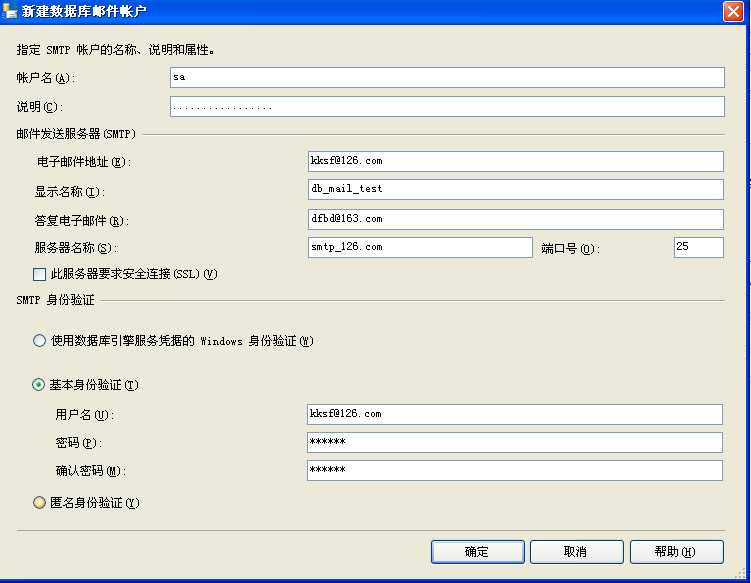Click the 密码(P) label
This screenshot has width=751, height=583.
(79, 443)
